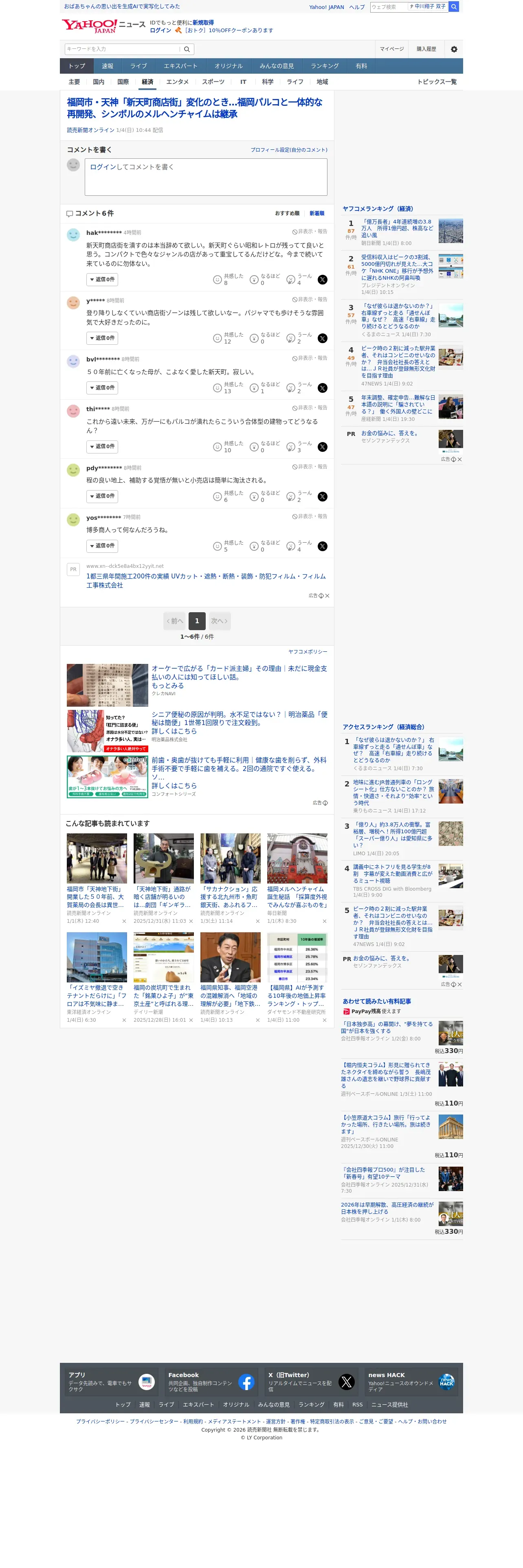This screenshot has height=1568, width=523.
Task: Click うーん icon on hak******** comment
Action: pos(290,280)
